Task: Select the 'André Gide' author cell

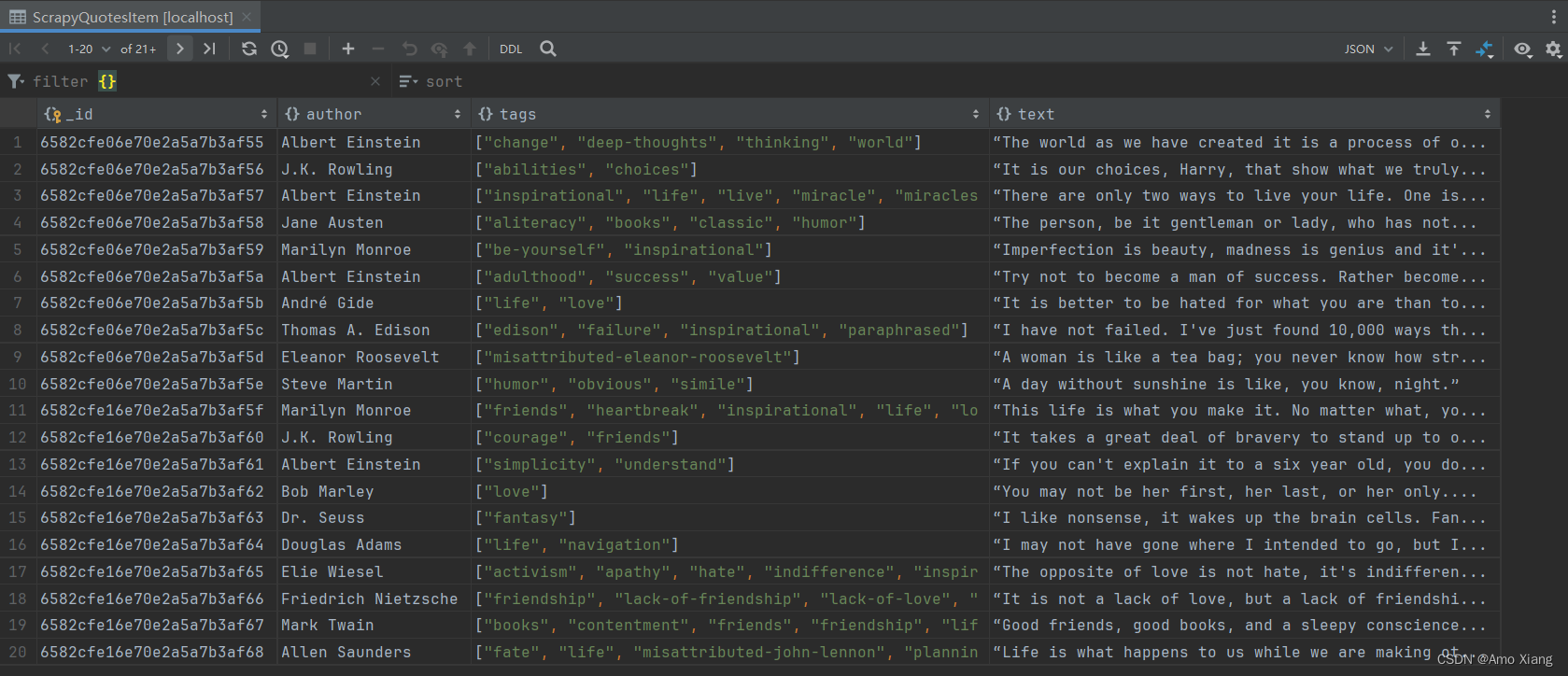Action: pyautogui.click(x=374, y=303)
